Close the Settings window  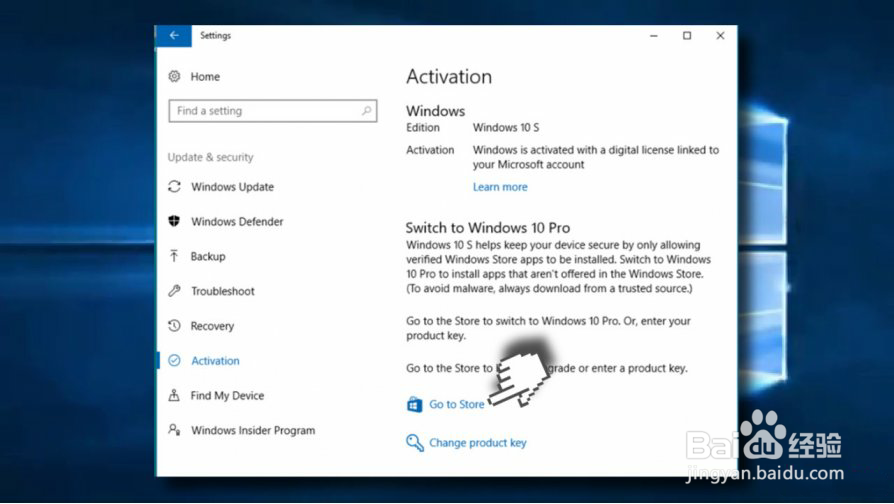click(720, 36)
